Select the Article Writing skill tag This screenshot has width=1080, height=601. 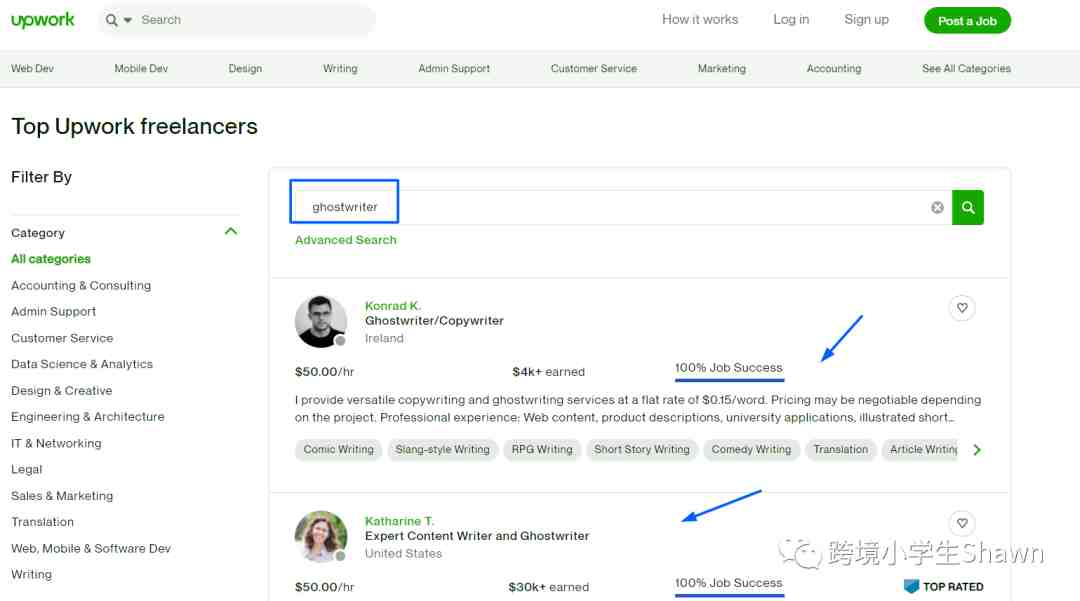[920, 450]
